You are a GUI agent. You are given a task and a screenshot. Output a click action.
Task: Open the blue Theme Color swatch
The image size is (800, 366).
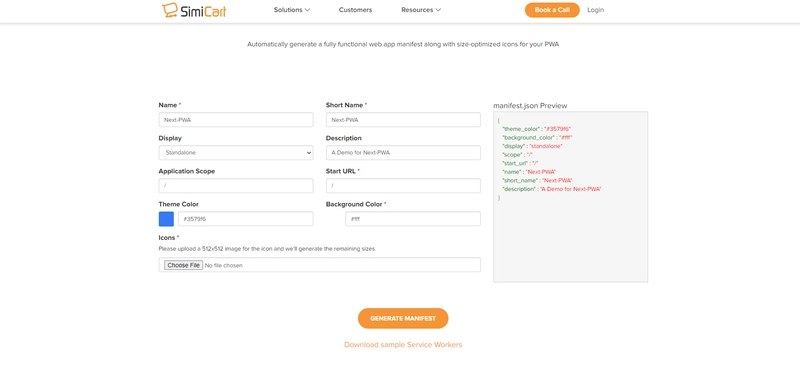pos(166,219)
